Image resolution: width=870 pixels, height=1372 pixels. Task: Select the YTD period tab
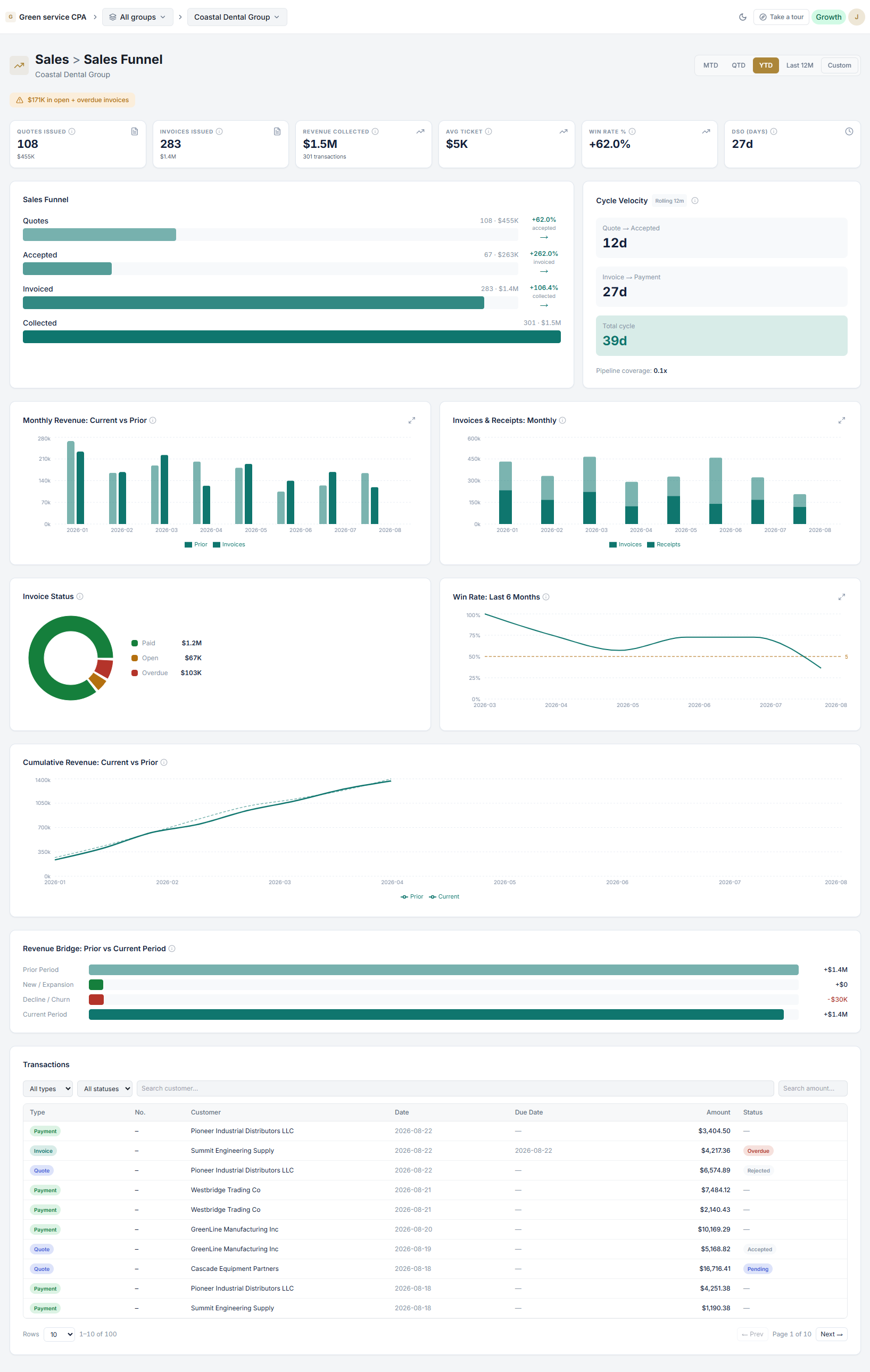pos(766,65)
